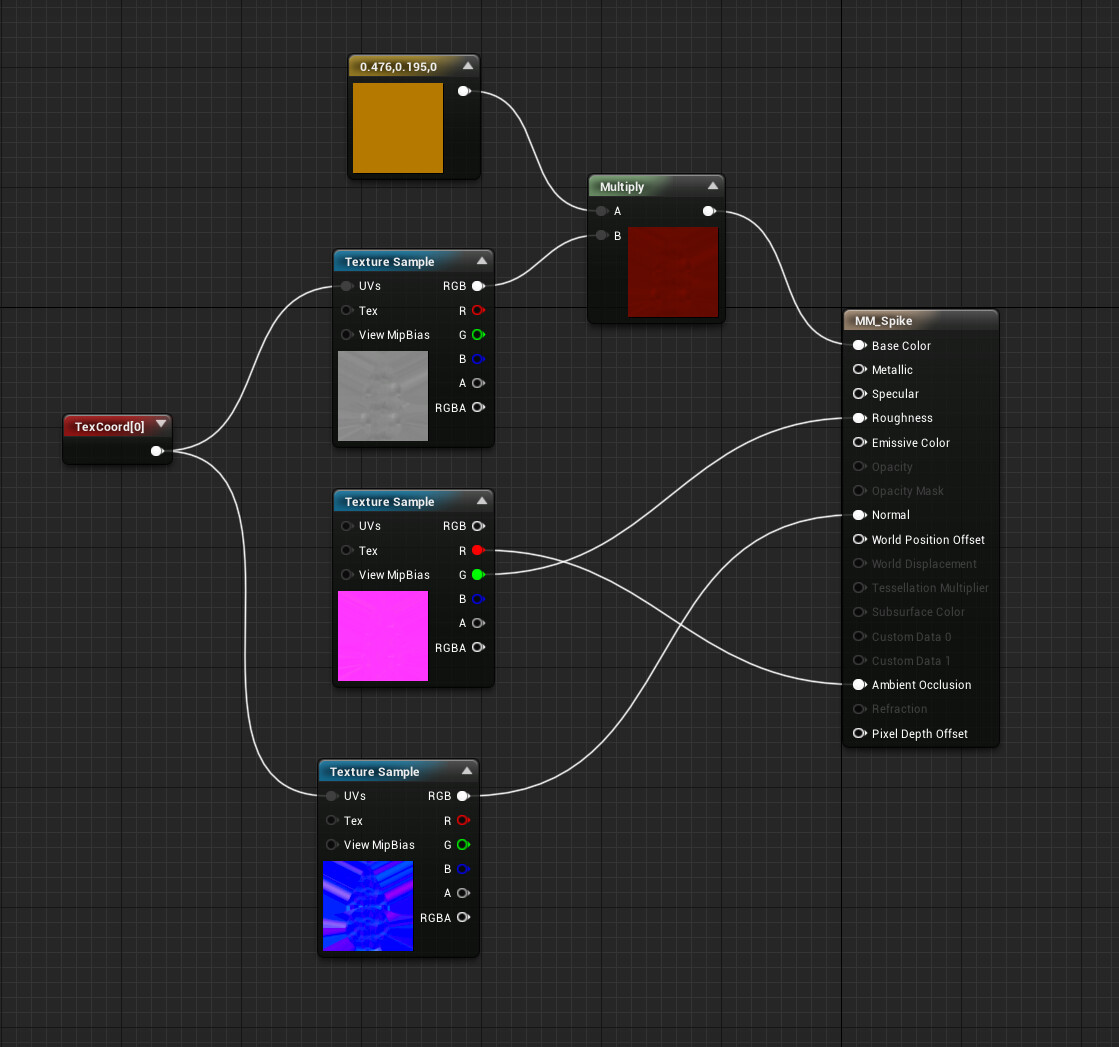Click the TexCoord[0] output pin
1119x1047 pixels.
tap(157, 450)
